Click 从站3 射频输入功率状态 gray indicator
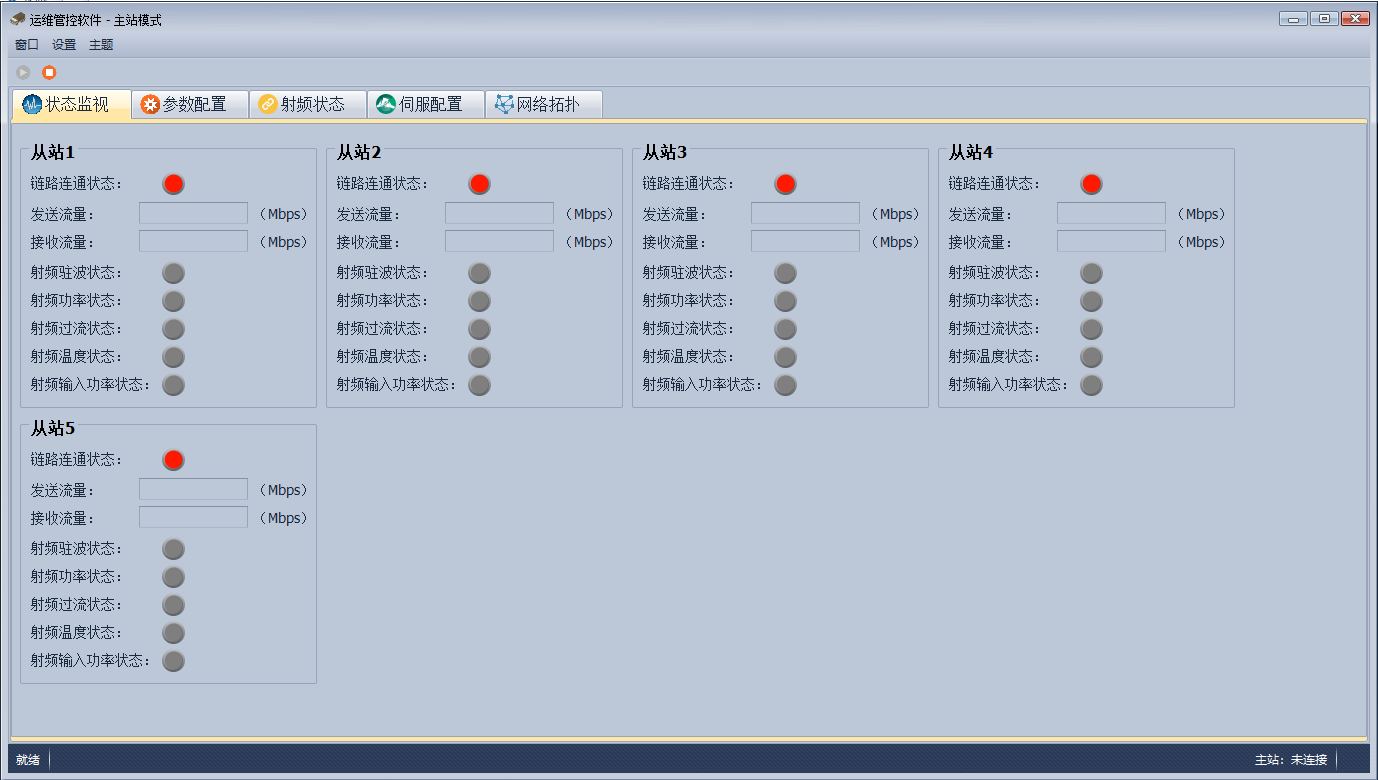The width and height of the screenshot is (1378, 780). 786,385
